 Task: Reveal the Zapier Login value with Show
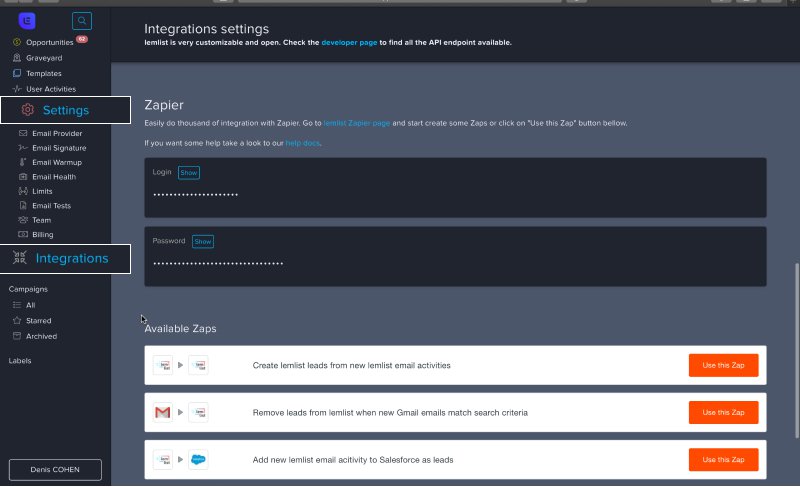pos(189,172)
